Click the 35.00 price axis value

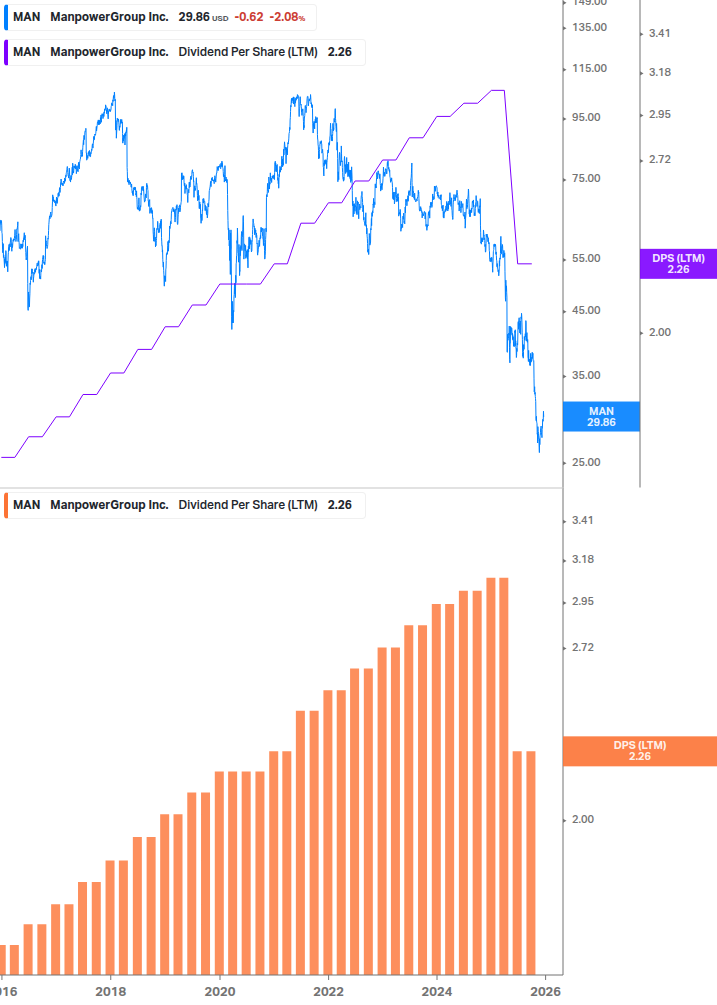pyautogui.click(x=586, y=376)
